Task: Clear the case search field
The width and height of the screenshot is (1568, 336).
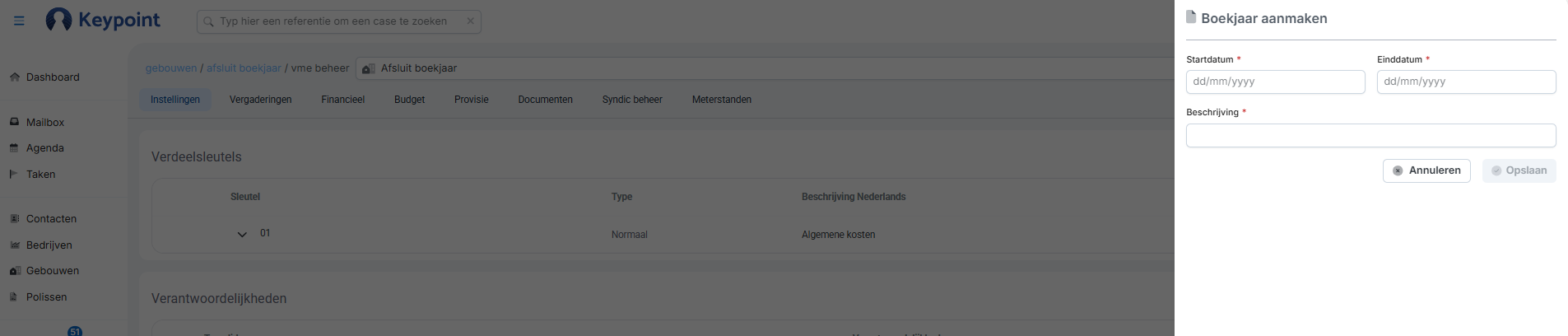Action: 470,21
